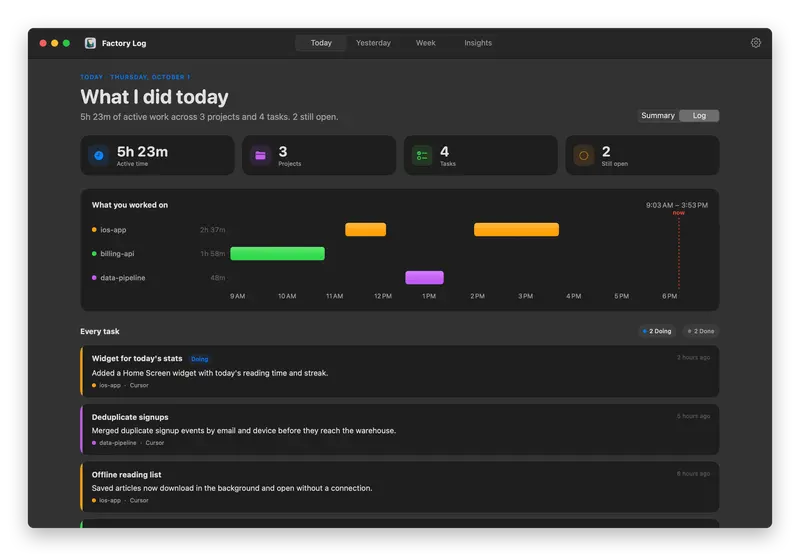Click the active work summary sentence
800x556 pixels.
point(209,117)
